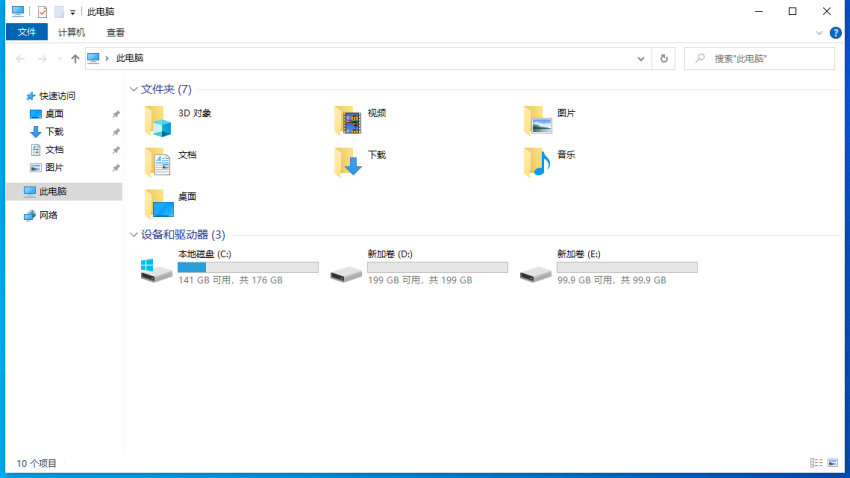The width and height of the screenshot is (850, 478).
Task: Click the Back navigation arrow
Action: click(x=21, y=59)
